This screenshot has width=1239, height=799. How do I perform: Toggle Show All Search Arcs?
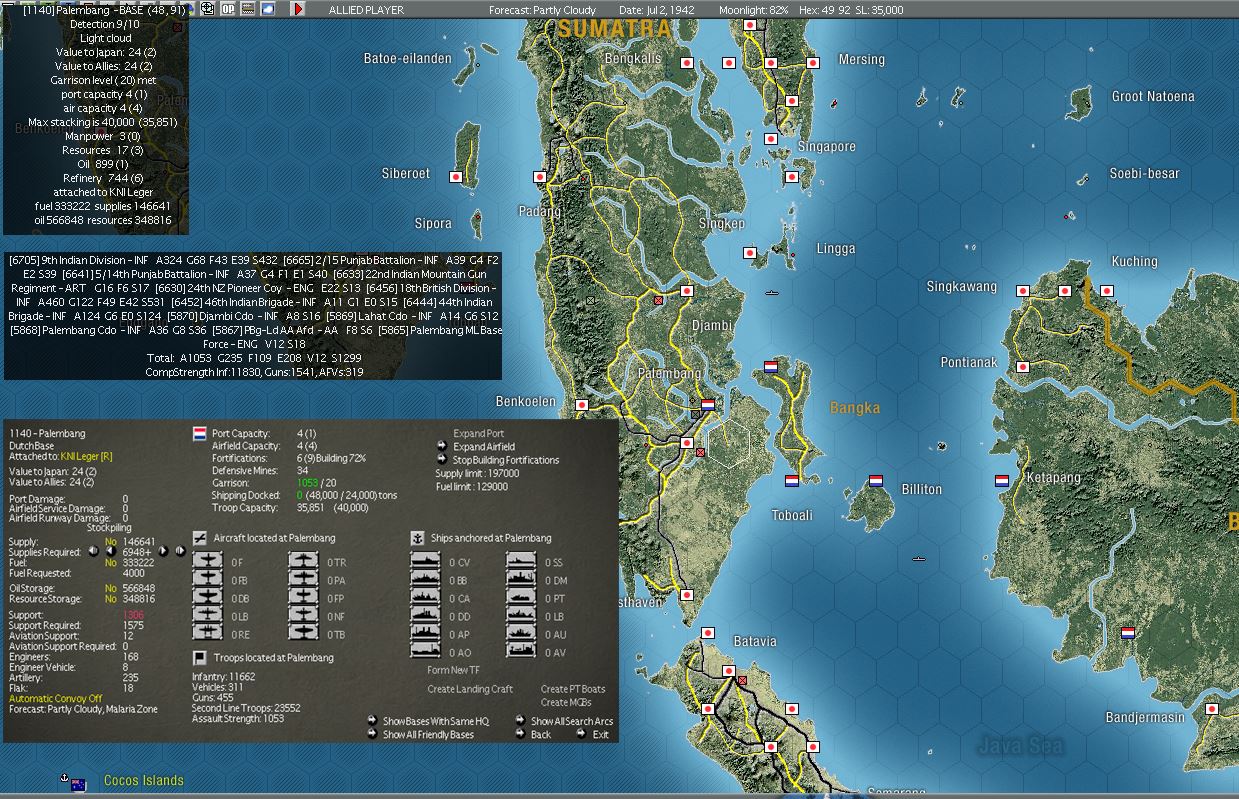click(572, 721)
